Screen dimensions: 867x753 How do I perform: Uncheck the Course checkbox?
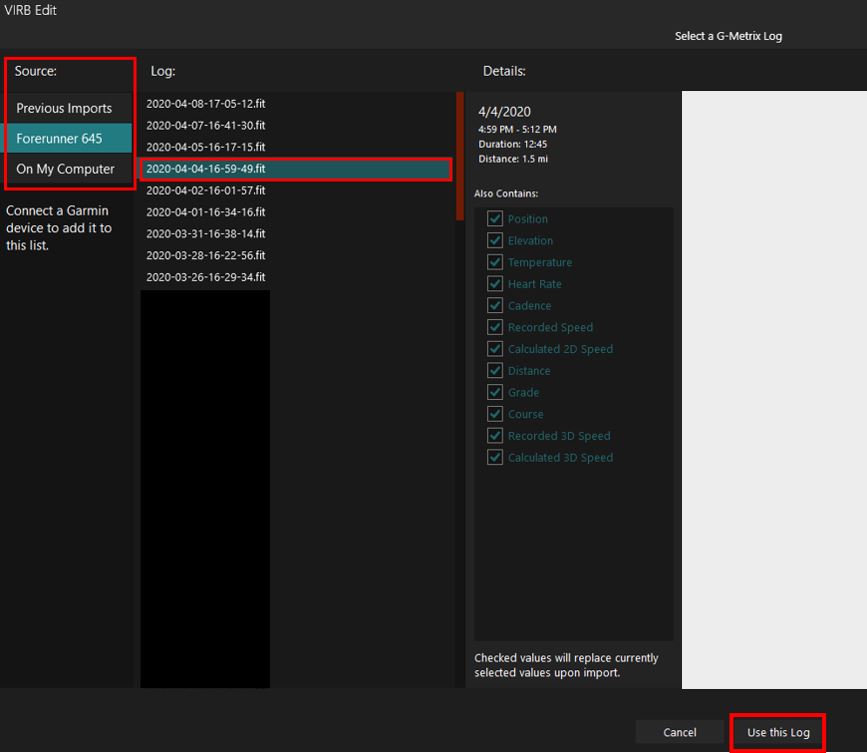(x=495, y=414)
